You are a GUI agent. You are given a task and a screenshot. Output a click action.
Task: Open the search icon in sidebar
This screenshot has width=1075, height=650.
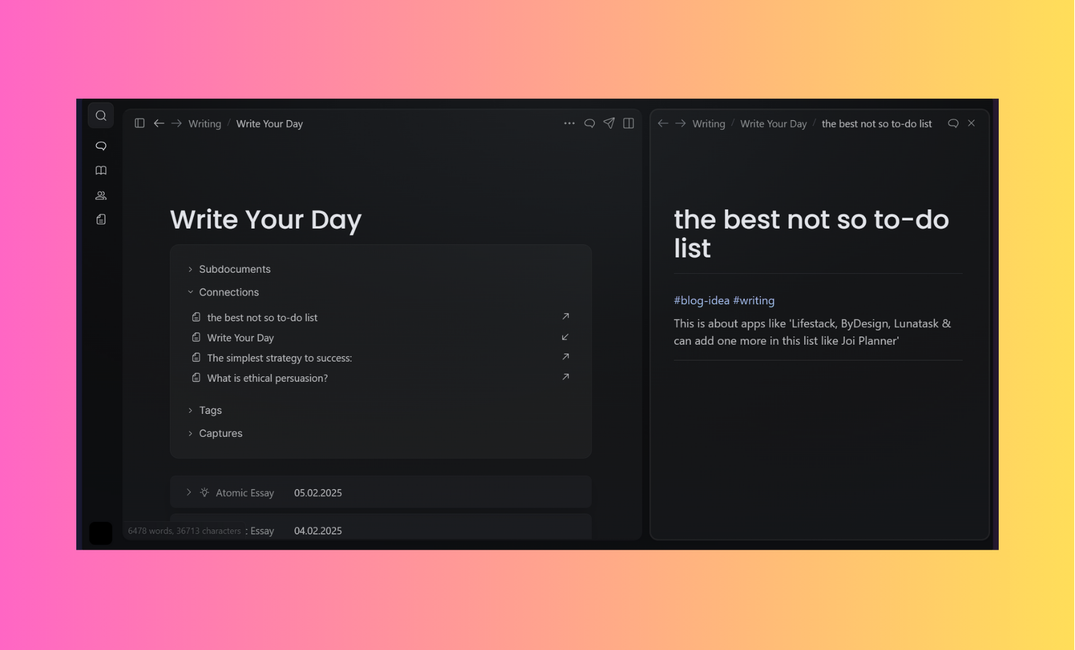click(x=101, y=116)
